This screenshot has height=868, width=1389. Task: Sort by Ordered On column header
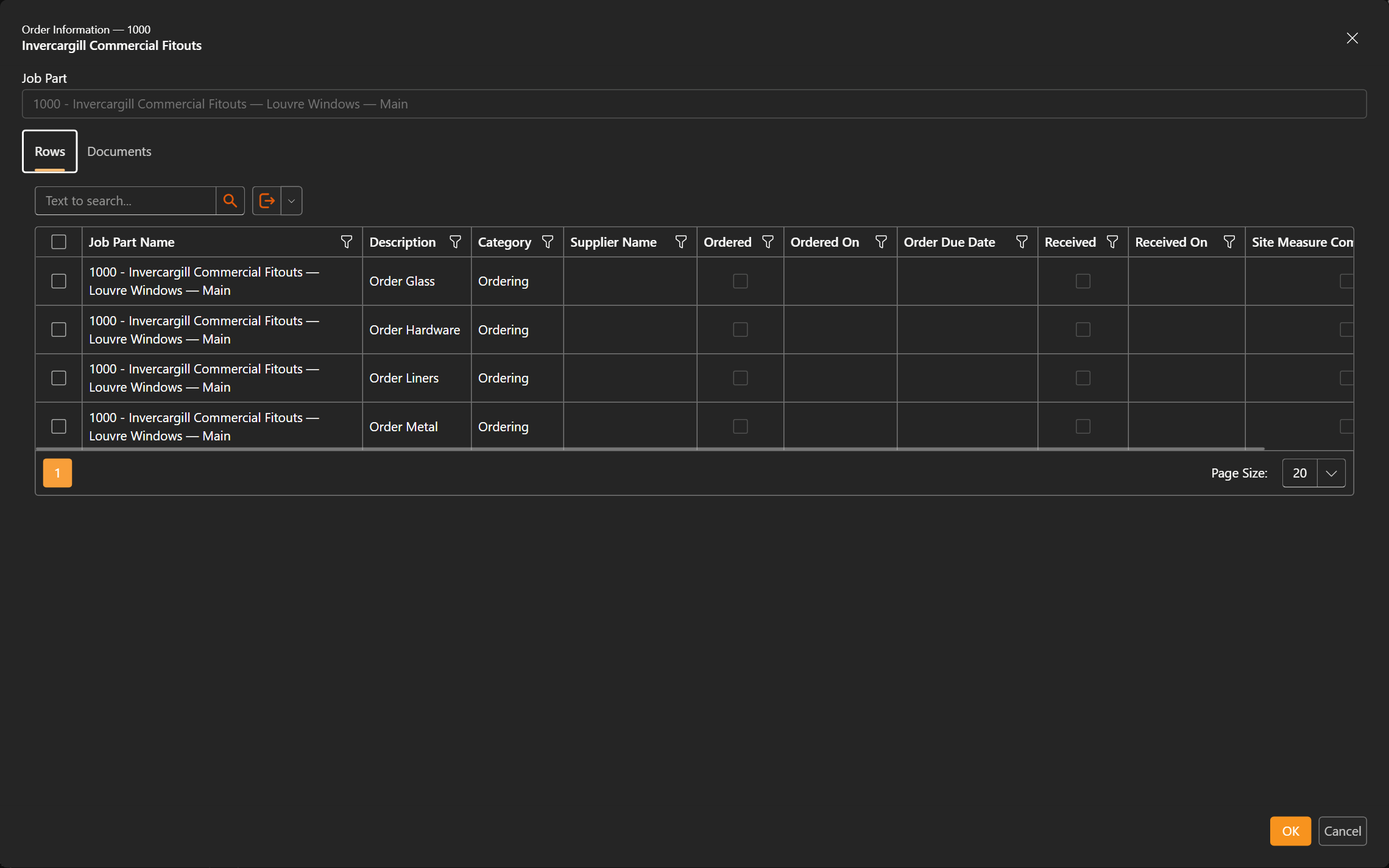[825, 242]
